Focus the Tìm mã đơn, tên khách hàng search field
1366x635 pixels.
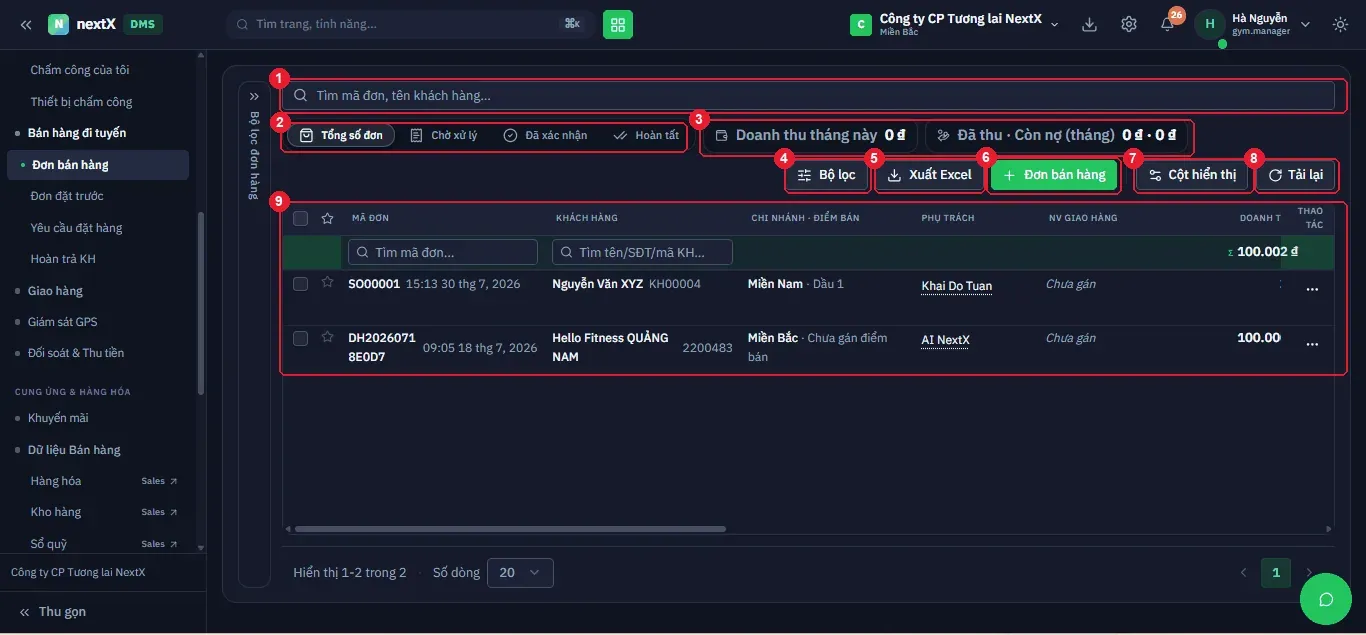(808, 96)
